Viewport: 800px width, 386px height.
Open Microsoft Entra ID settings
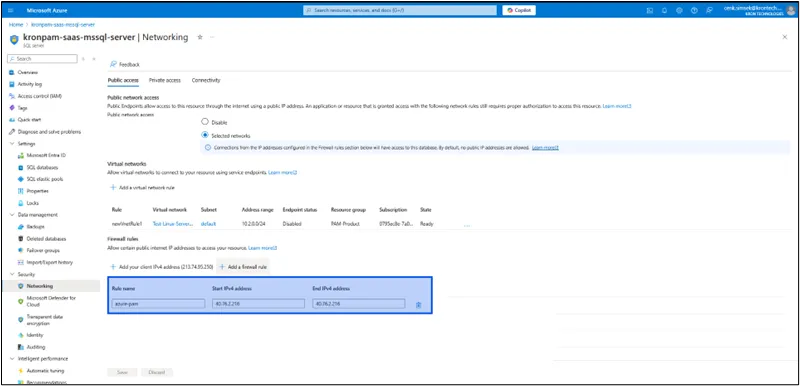pyautogui.click(x=46, y=156)
